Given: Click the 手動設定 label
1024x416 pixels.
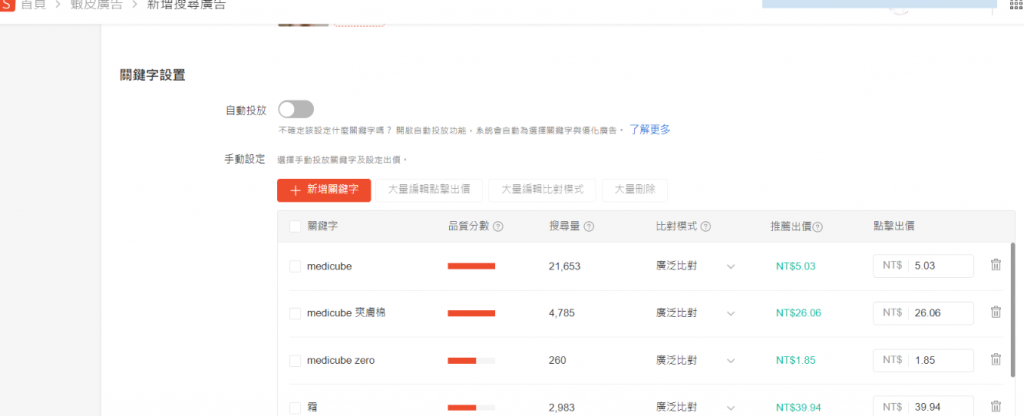Looking at the screenshot, I should (246, 159).
